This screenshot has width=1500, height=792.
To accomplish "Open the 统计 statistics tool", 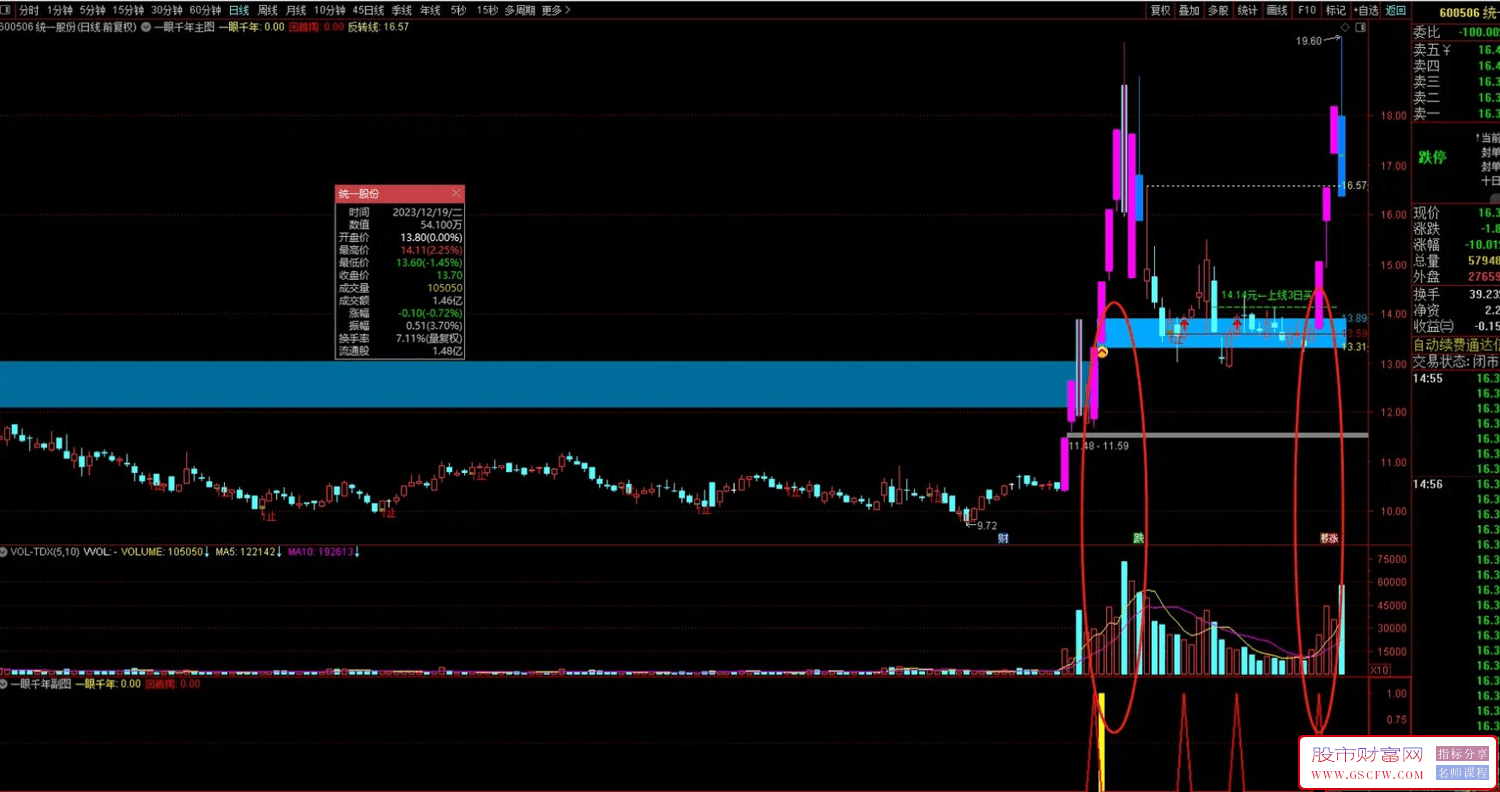I will [1248, 10].
